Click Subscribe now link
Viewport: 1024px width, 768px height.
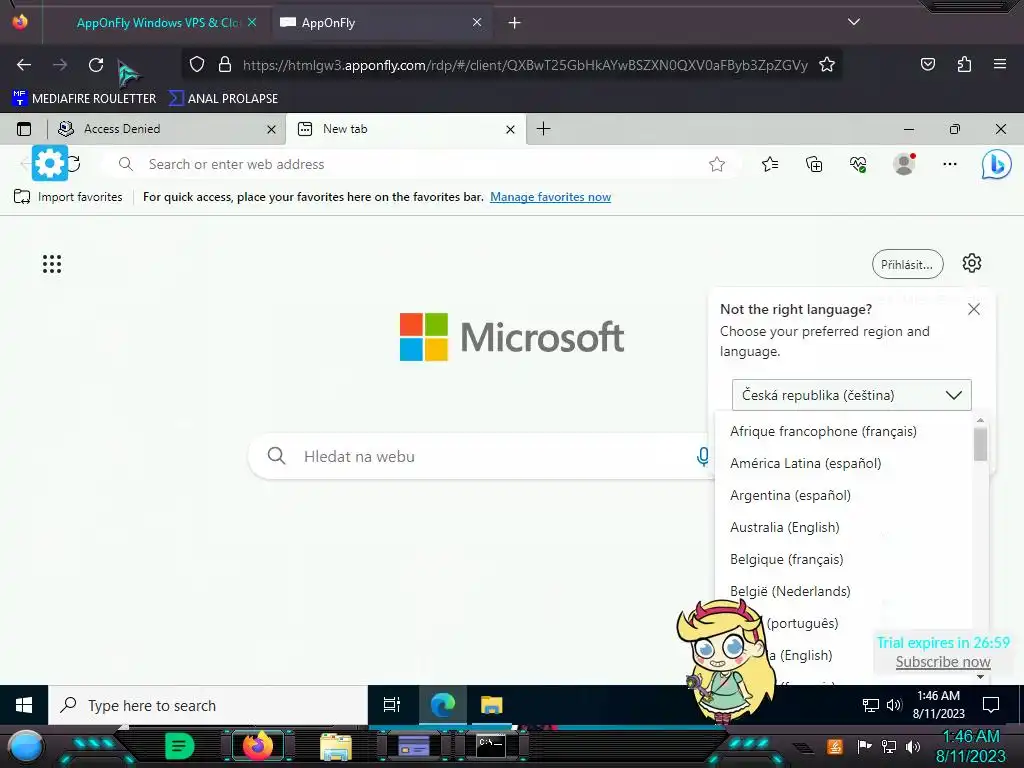(x=942, y=662)
